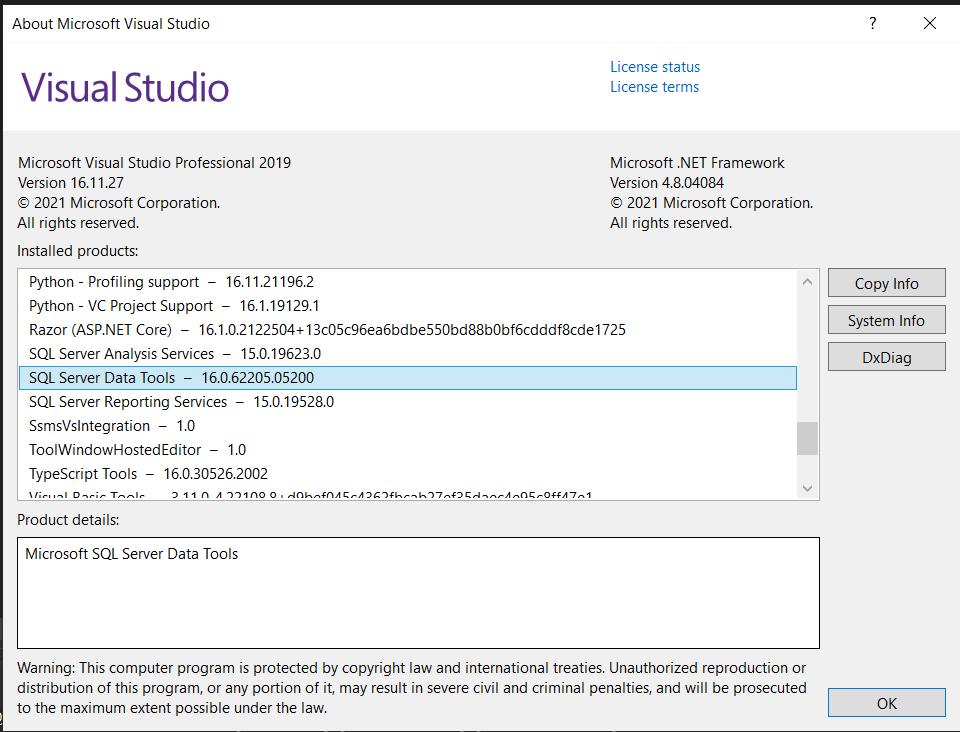Click the installed products scroll up arrow
Screen dimensions: 960x732
click(807, 282)
